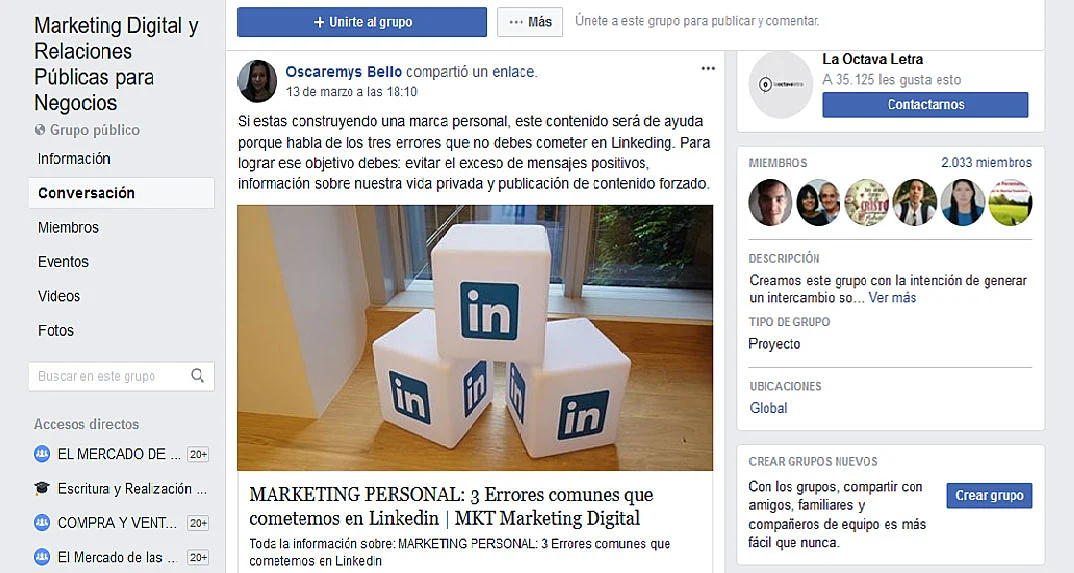Click the Crear grupo button
Screen dimensions: 1074x573
989,495
